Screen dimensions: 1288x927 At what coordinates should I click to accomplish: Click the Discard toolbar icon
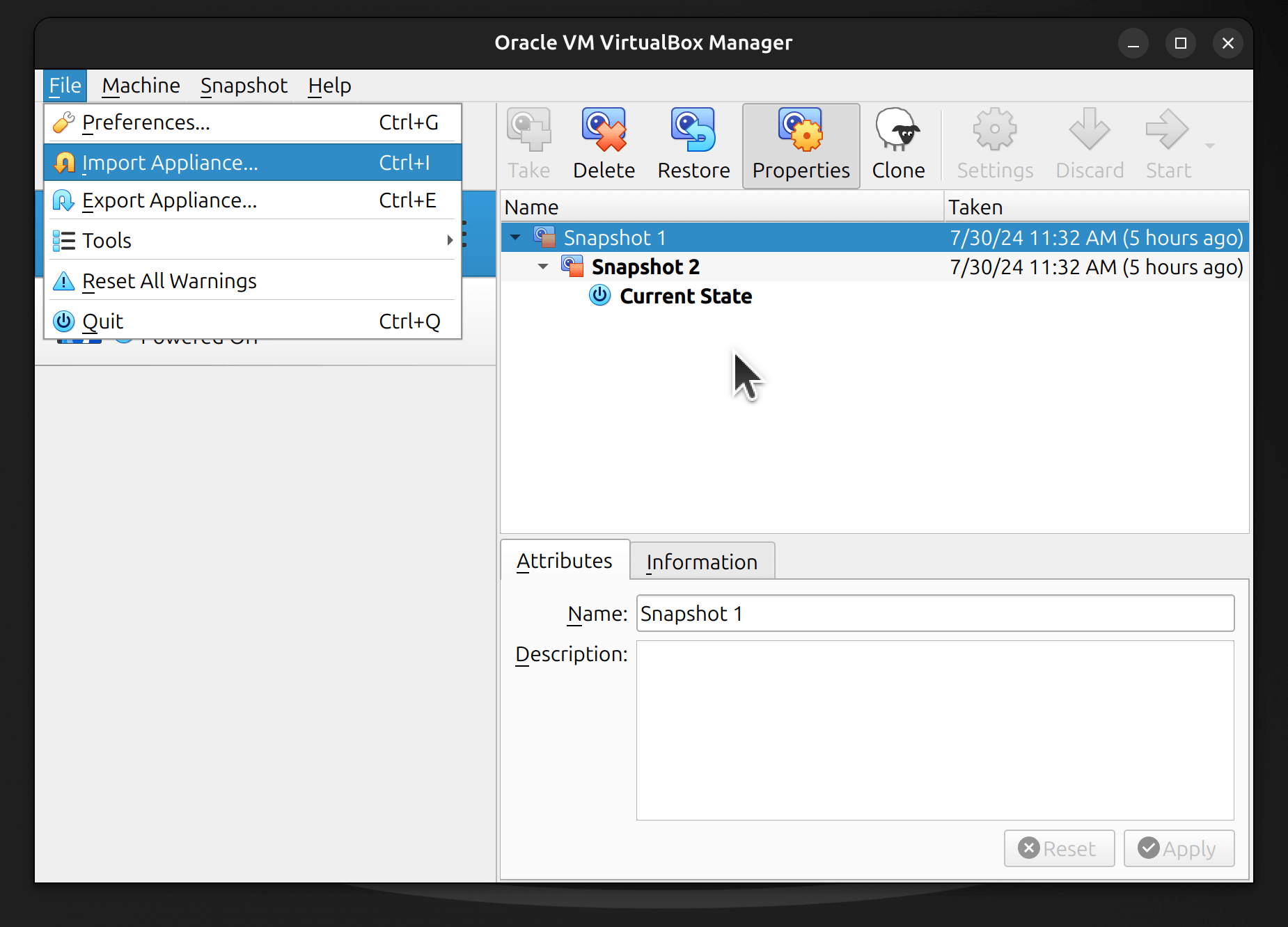1089,143
